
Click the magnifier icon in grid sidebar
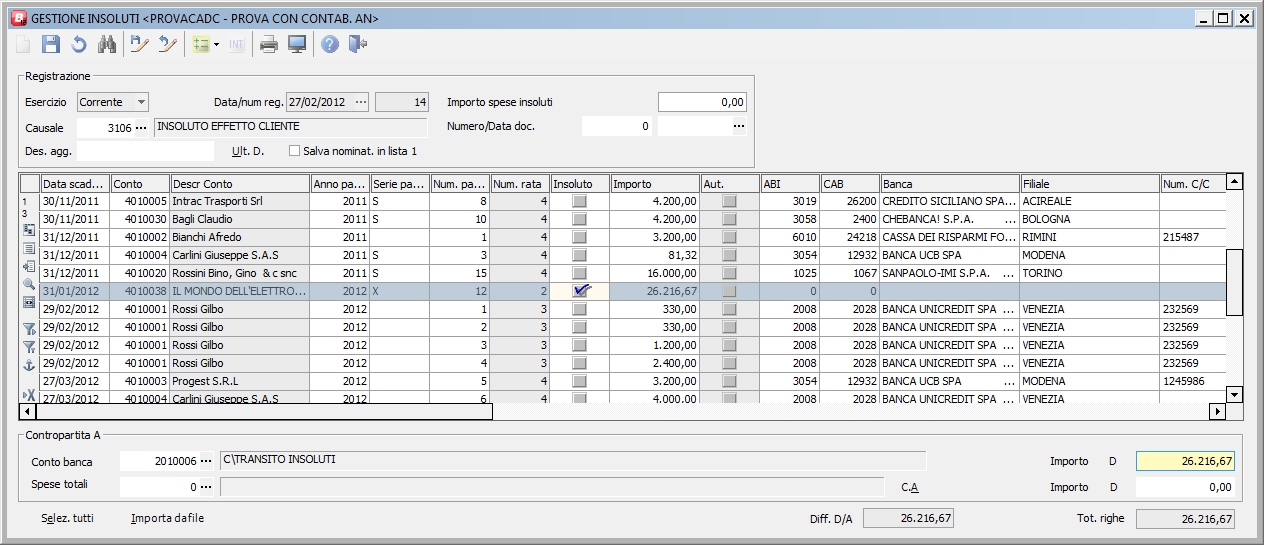click(x=29, y=284)
